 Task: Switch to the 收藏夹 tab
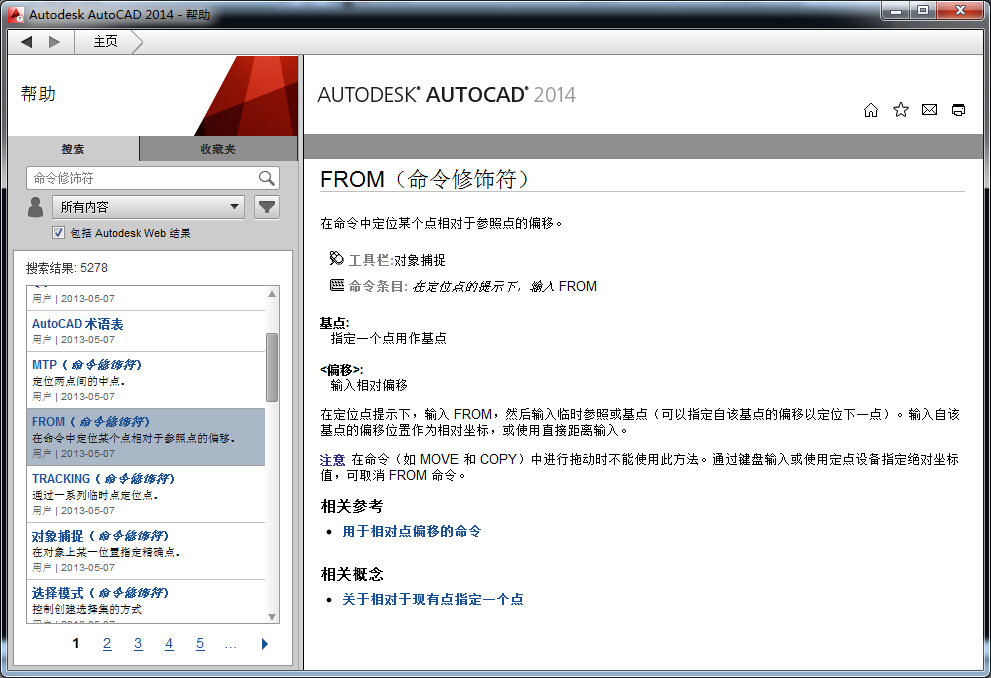pyautogui.click(x=218, y=149)
